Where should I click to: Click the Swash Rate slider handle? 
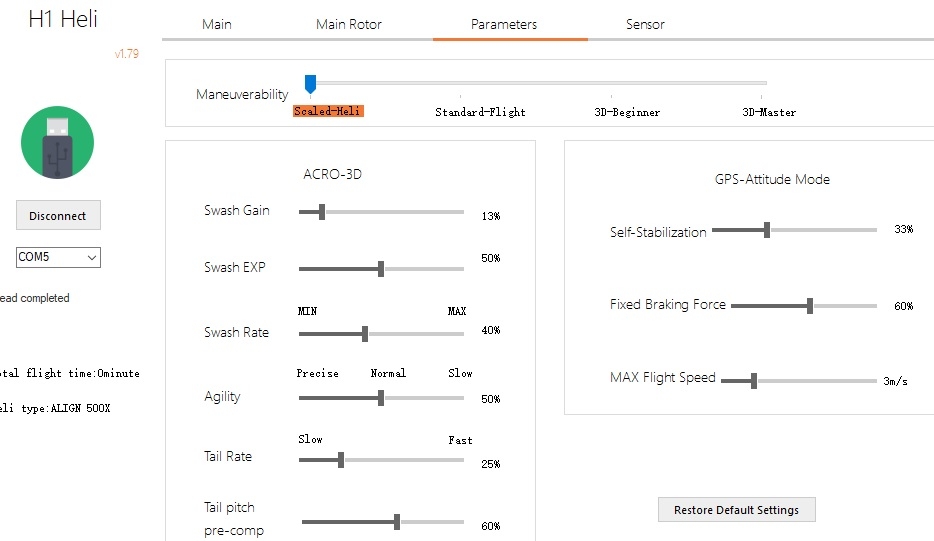tap(365, 334)
